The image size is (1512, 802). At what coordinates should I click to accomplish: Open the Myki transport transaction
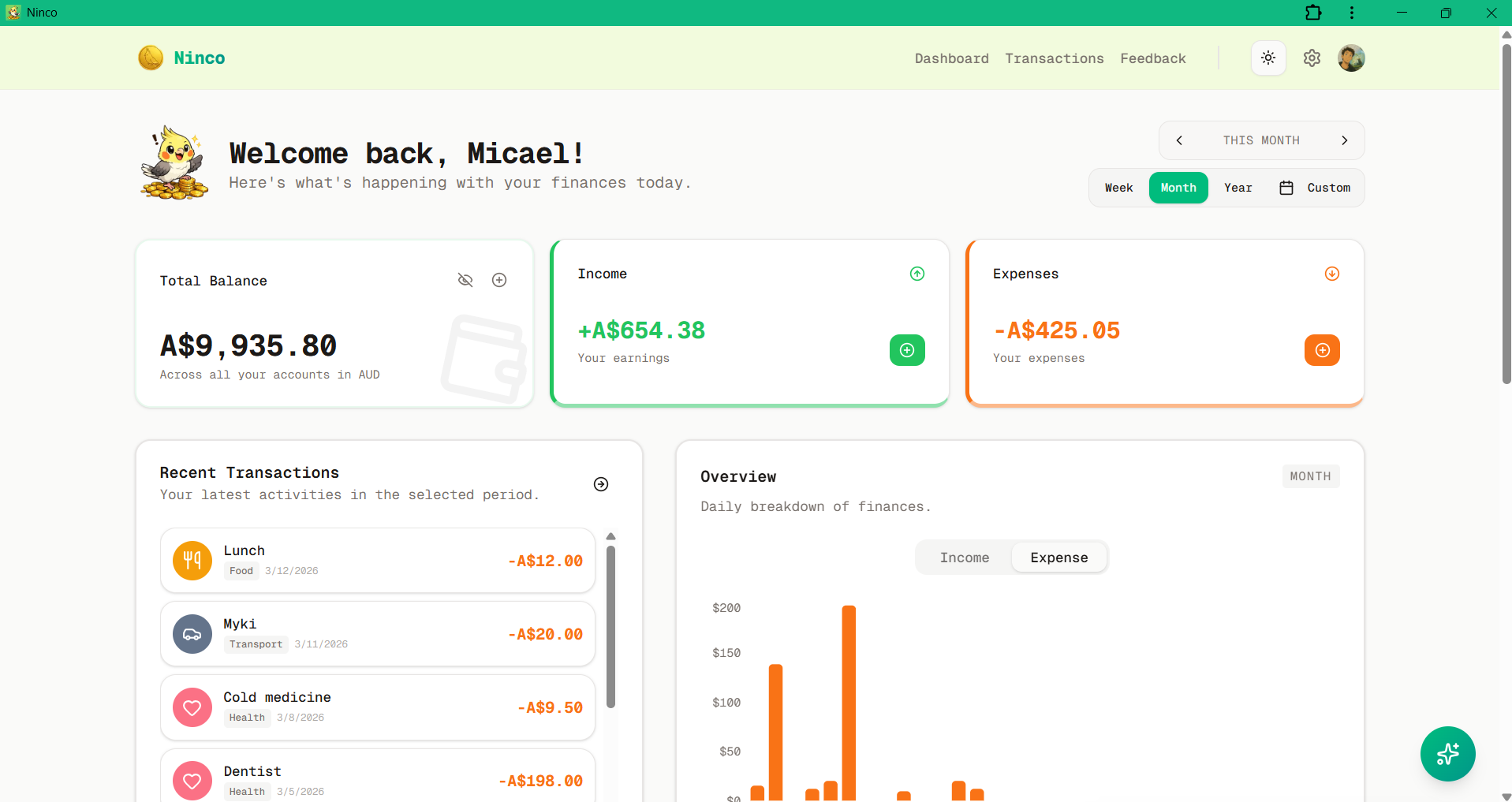click(x=378, y=634)
